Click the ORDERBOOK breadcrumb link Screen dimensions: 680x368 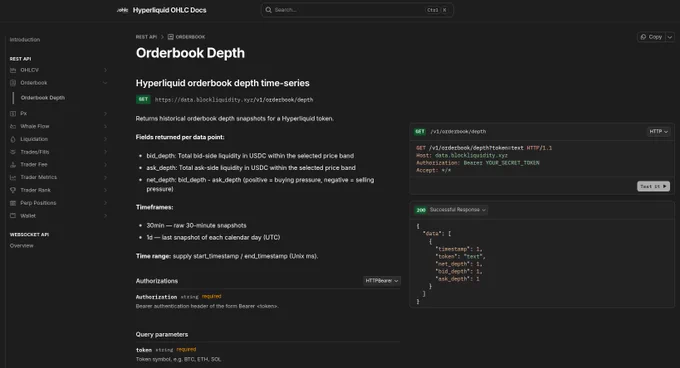190,37
